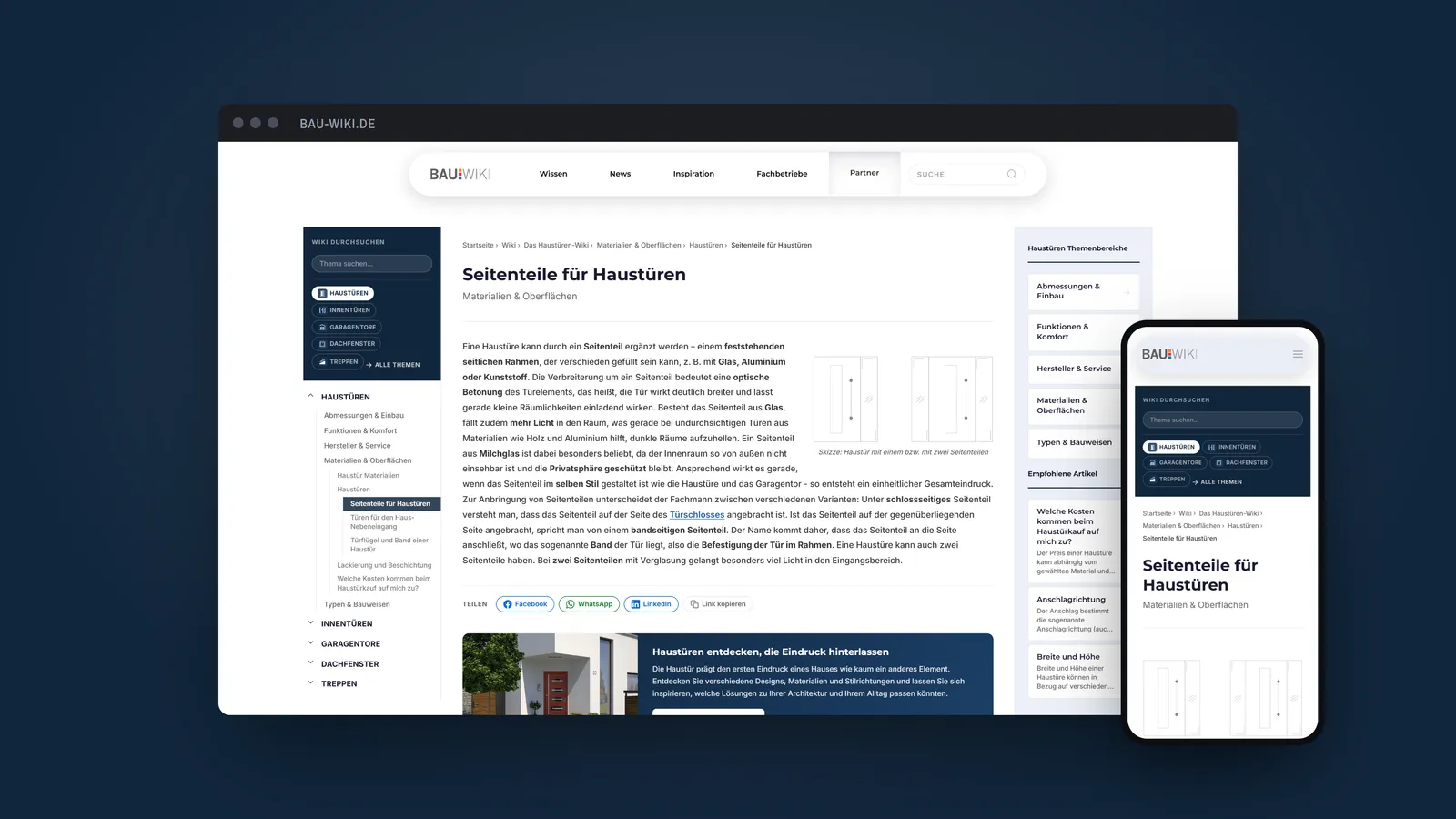Share the article via the WhatsApp button
This screenshot has height=819, width=1456.
(x=589, y=604)
